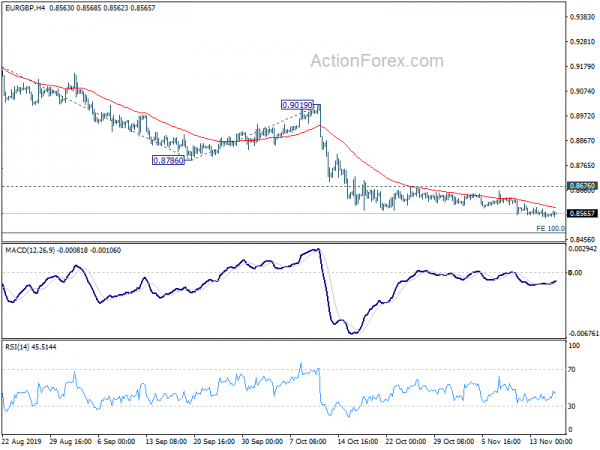Click the 13 Nov 00:00 time label

pyautogui.click(x=550, y=441)
